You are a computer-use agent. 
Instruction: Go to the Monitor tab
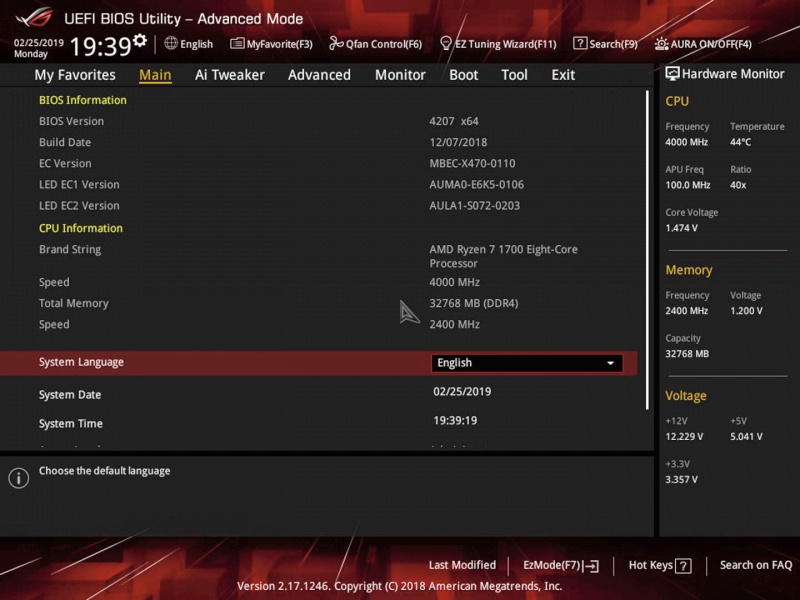(x=400, y=75)
